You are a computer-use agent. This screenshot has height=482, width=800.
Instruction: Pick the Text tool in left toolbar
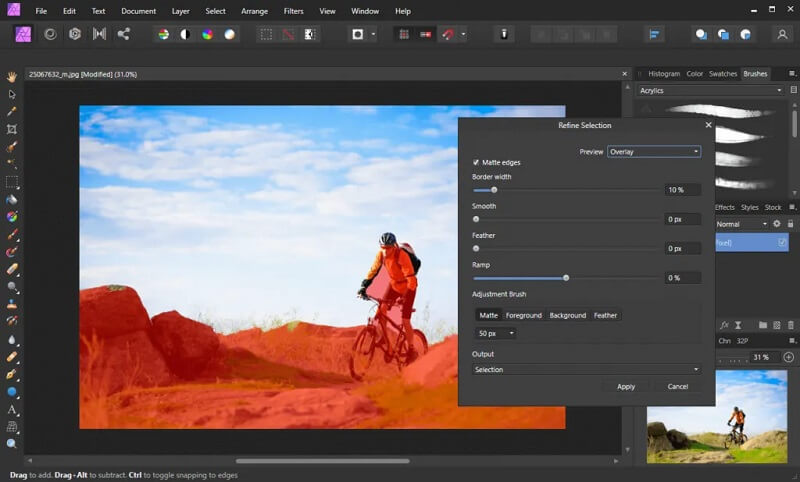[x=12, y=409]
